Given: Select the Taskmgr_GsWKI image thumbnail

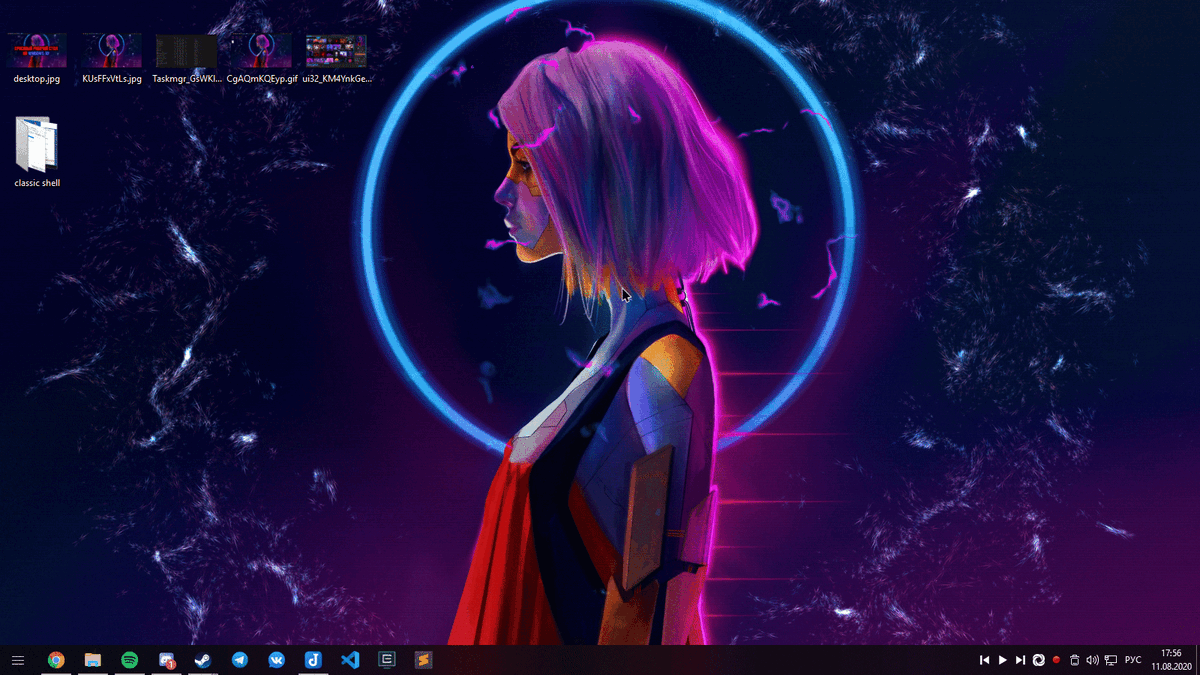Looking at the screenshot, I should click(187, 50).
